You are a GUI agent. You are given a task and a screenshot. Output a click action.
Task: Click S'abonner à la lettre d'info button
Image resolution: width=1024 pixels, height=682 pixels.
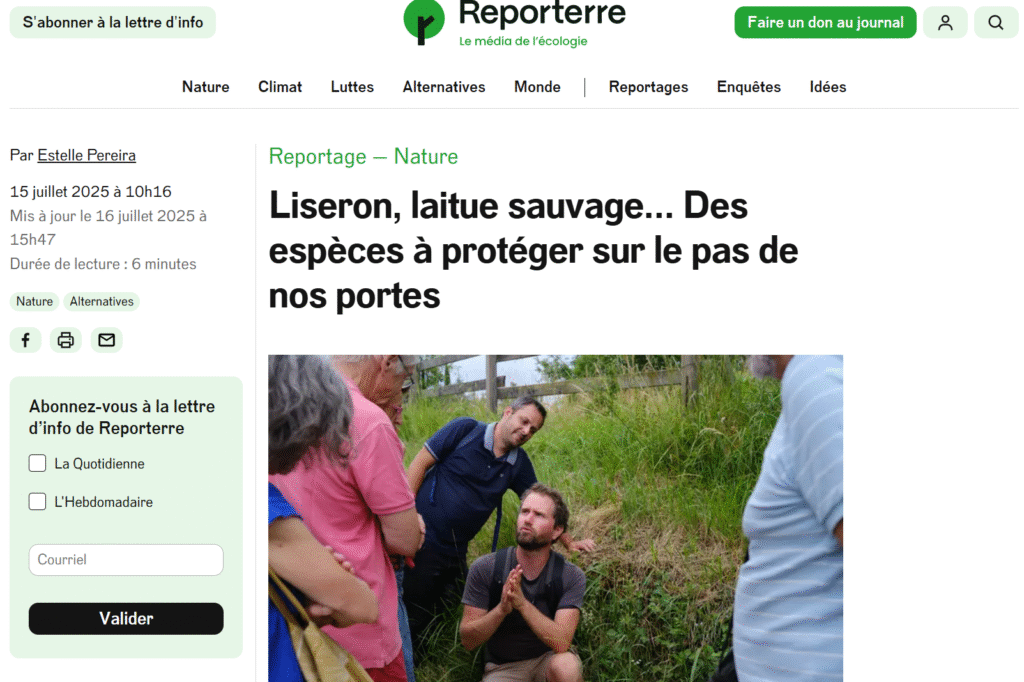tap(112, 23)
